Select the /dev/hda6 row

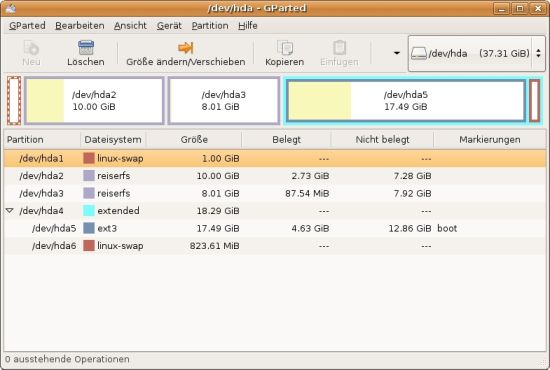(x=275, y=246)
